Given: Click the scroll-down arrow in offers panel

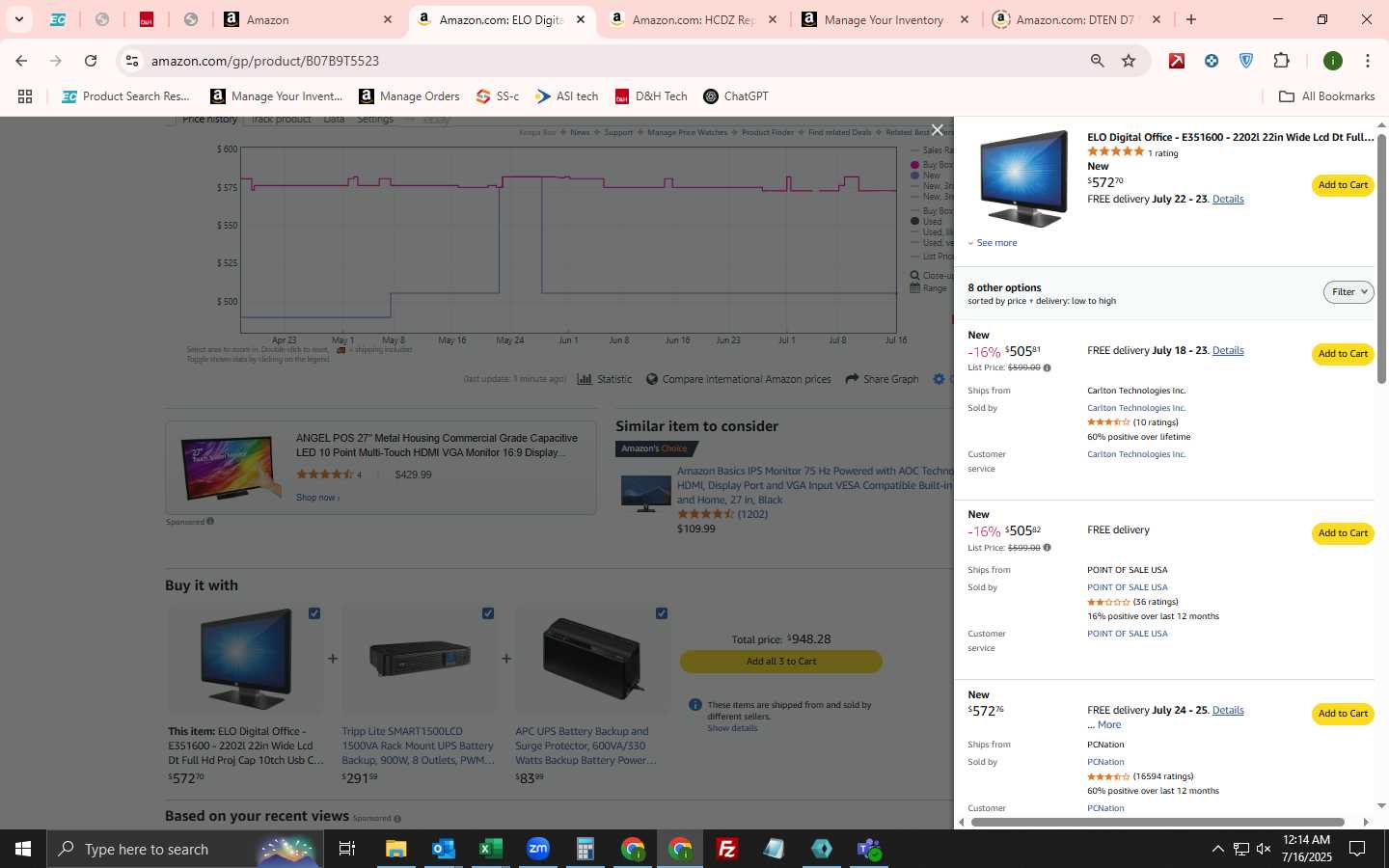Looking at the screenshot, I should click(x=1381, y=805).
